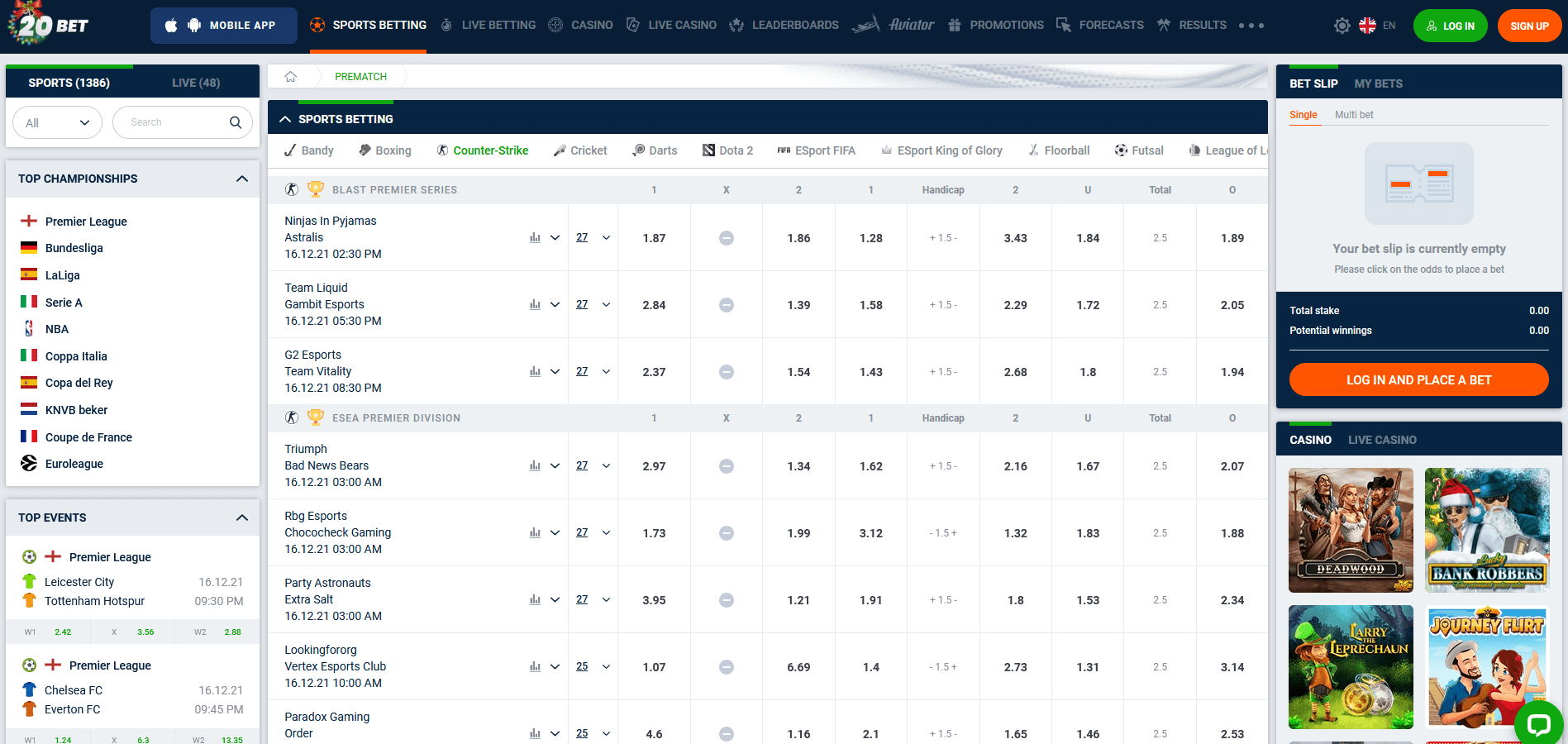
Task: Open Casino nav item
Action: coord(580,26)
